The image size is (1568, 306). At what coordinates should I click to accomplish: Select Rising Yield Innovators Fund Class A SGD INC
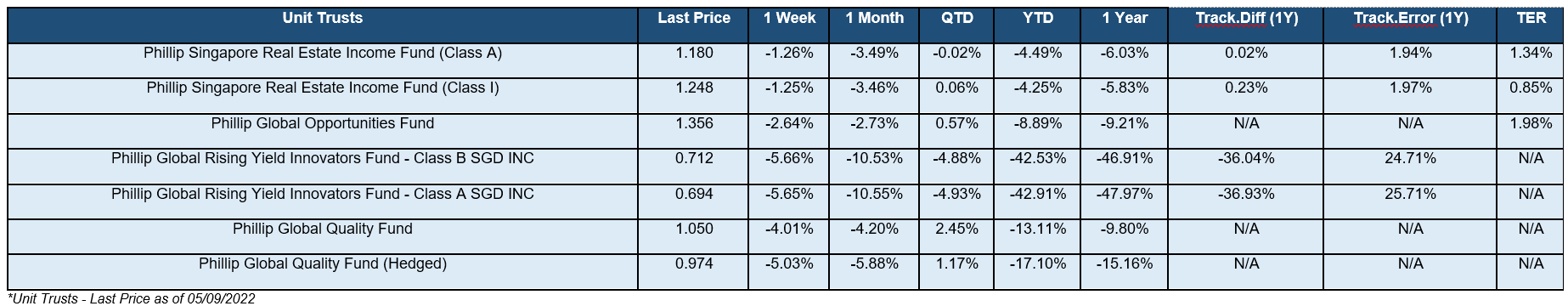pyautogui.click(x=323, y=194)
